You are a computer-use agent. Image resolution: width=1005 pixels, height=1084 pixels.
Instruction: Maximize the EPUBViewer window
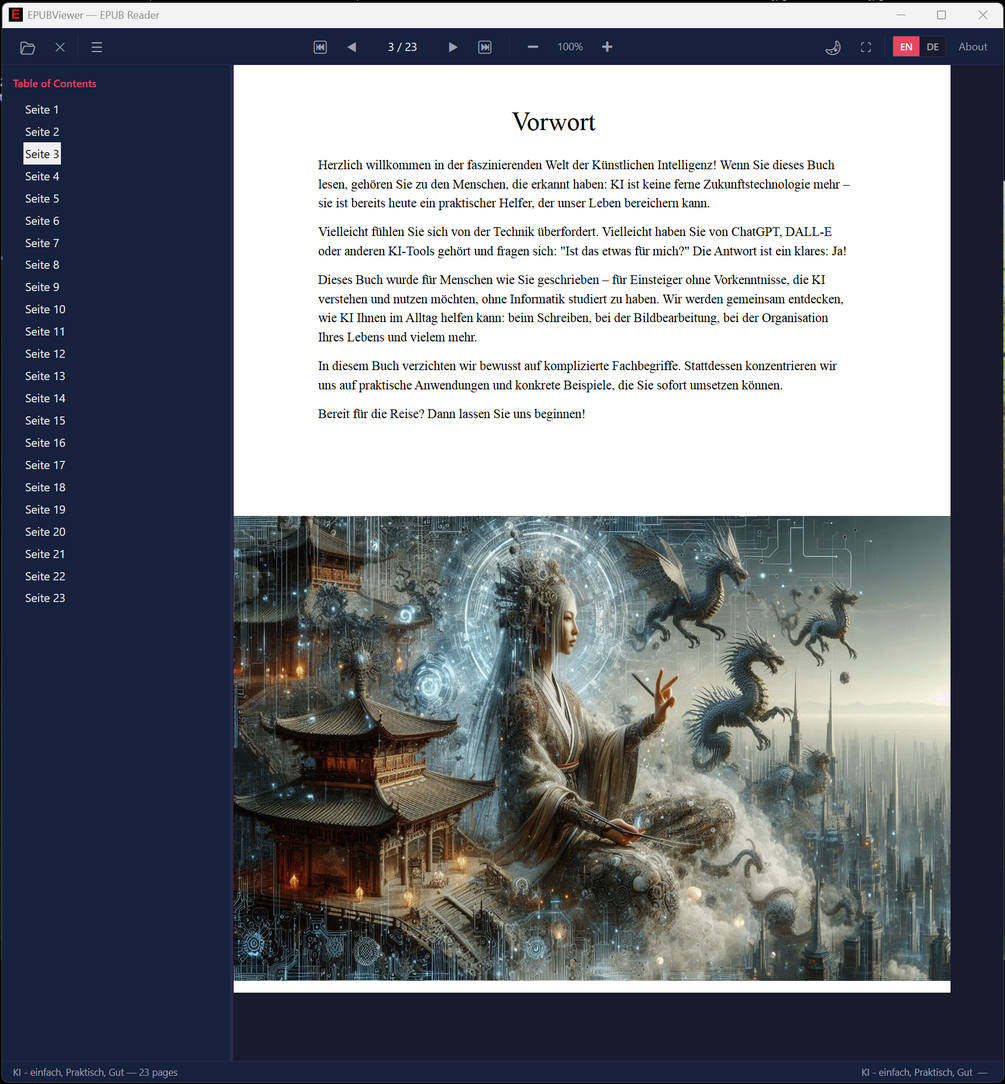pos(941,15)
